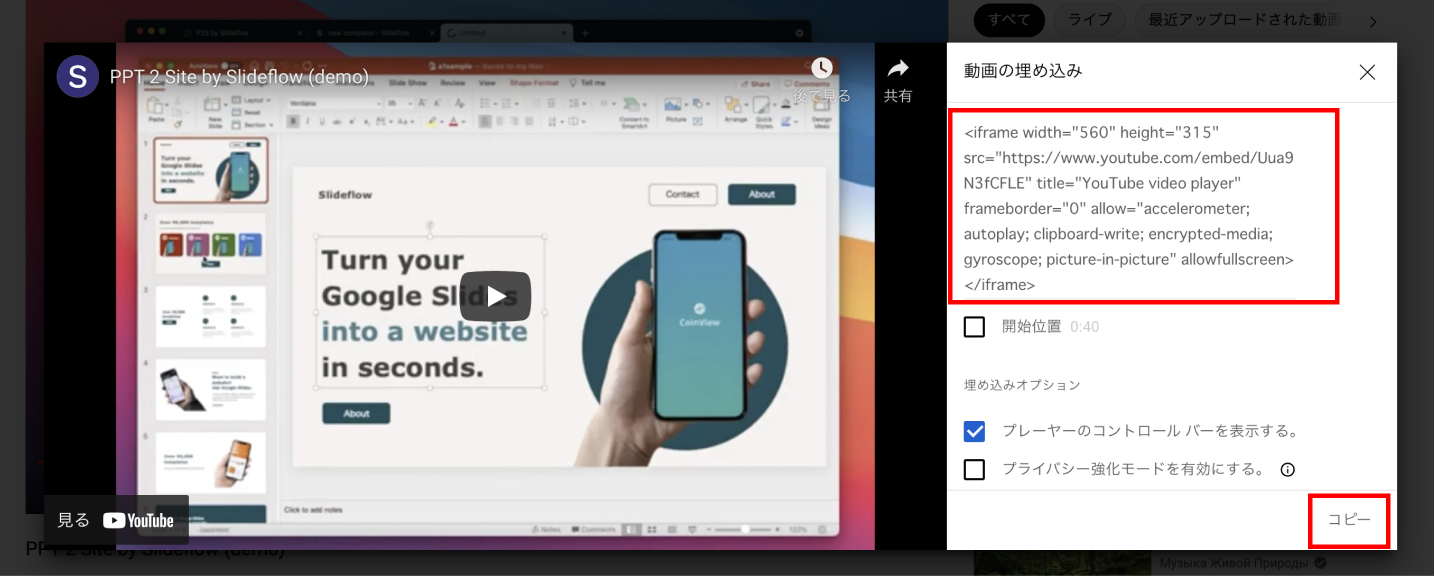The image size is (1435, 577).
Task: Open the PPT 2 Site by Slideflow title link
Action: (x=239, y=77)
